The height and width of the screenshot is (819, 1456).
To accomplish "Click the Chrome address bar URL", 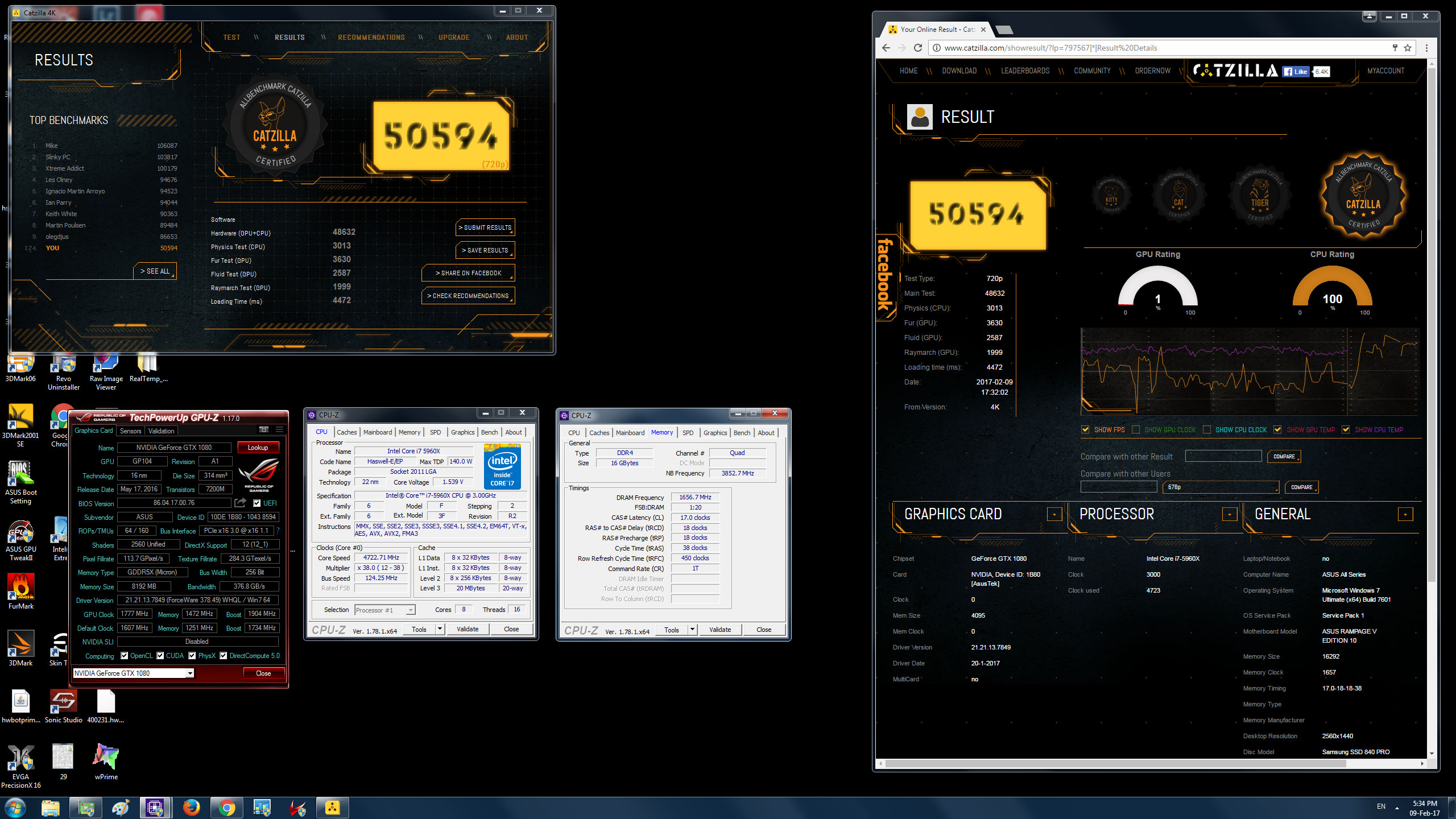I will (x=1050, y=48).
